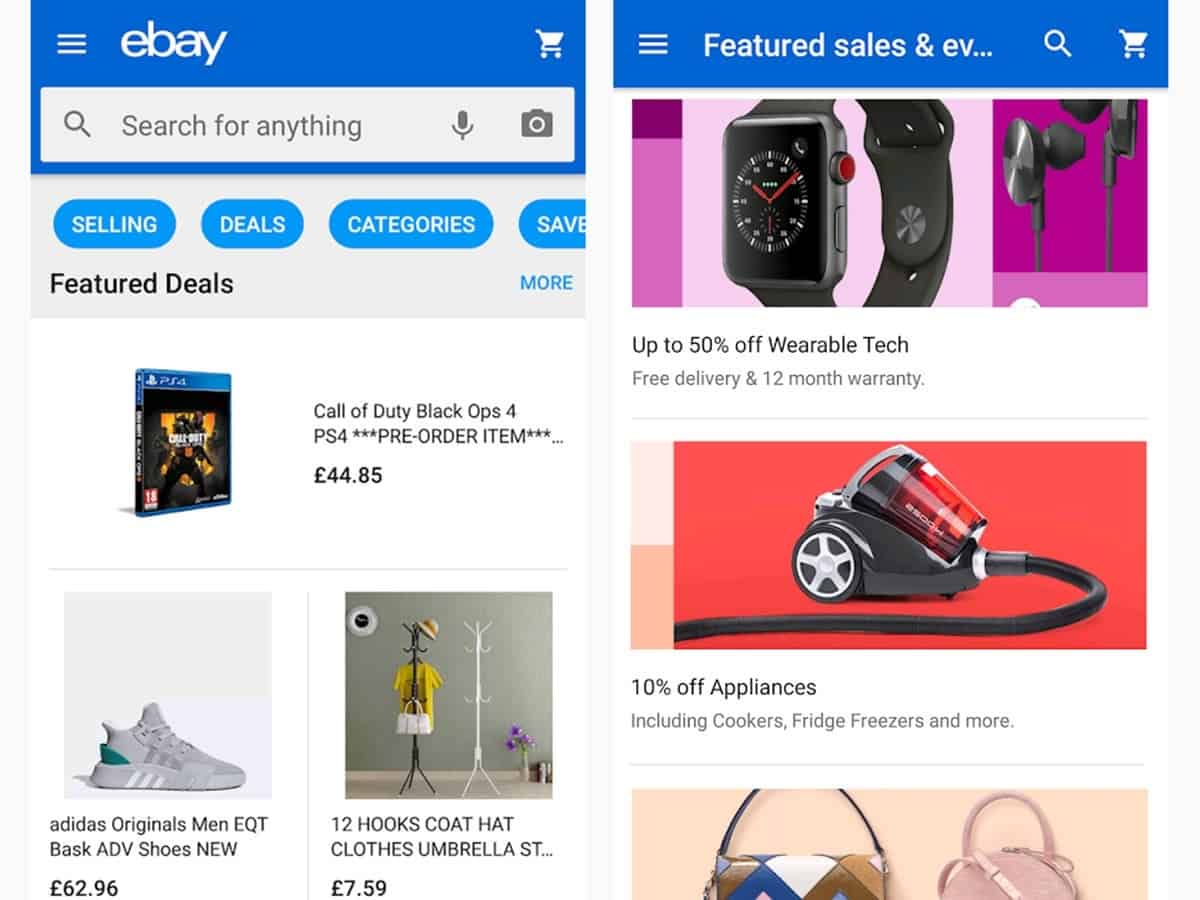
Task: Open the CATEGORIES pill
Action: [x=411, y=225]
